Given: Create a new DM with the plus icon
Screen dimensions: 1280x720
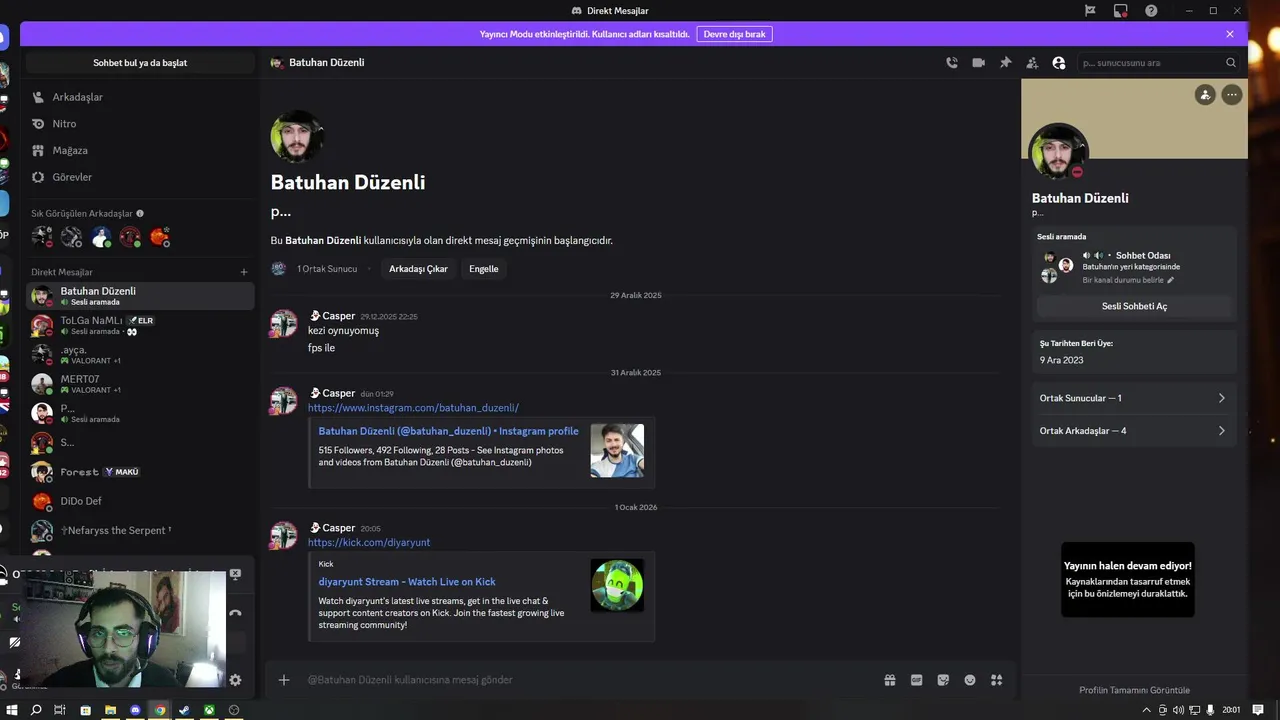Looking at the screenshot, I should coord(243,272).
